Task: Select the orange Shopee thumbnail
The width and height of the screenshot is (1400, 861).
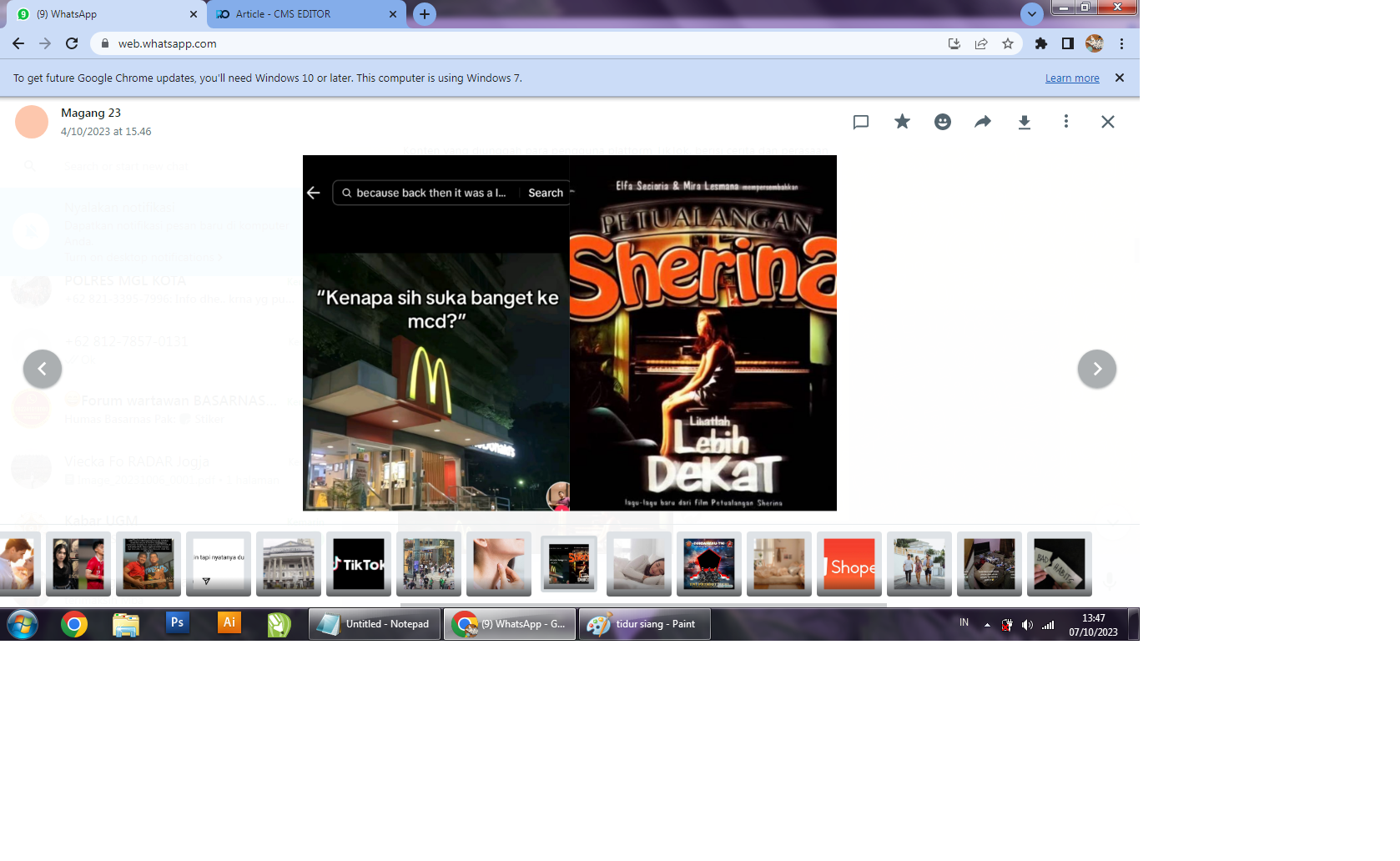Action: (x=849, y=564)
